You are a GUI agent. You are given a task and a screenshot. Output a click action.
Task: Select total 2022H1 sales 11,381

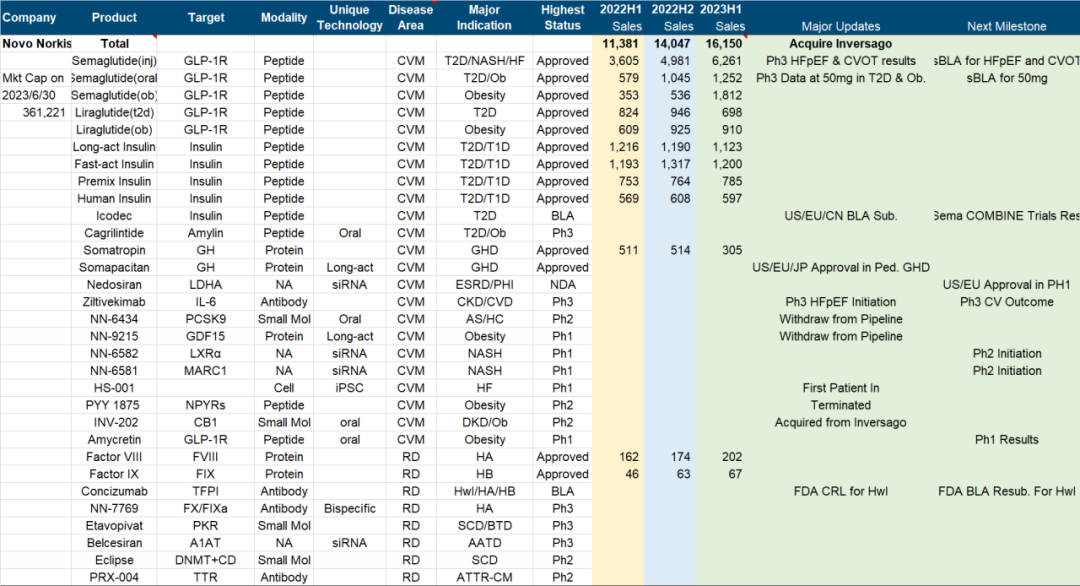[620, 43]
